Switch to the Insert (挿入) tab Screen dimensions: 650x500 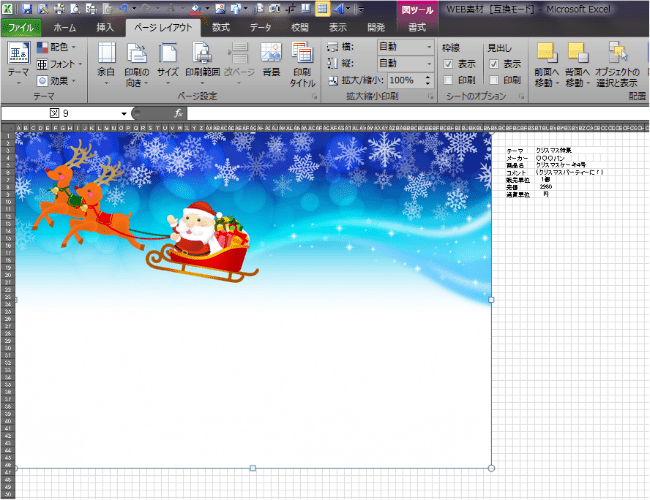coord(105,28)
